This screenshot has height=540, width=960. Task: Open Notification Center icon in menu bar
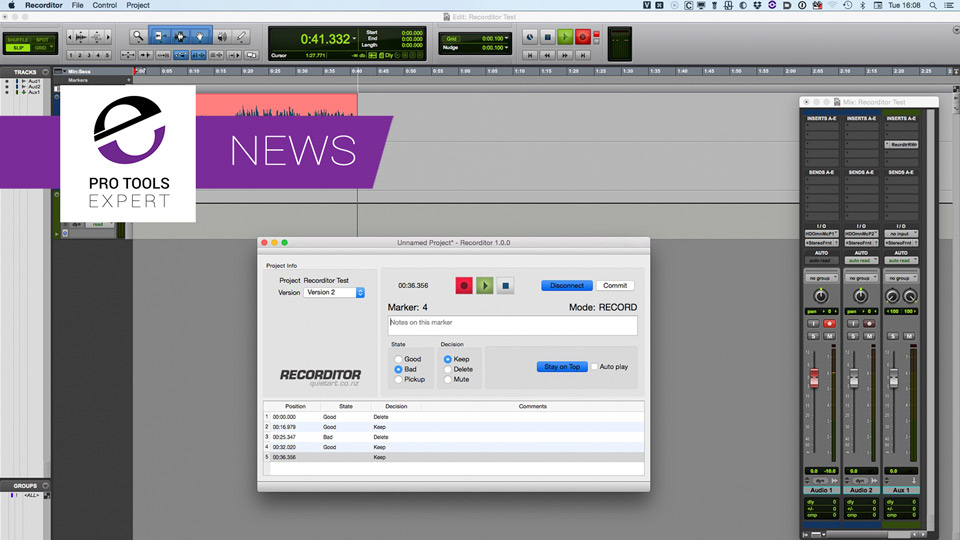[950, 5]
